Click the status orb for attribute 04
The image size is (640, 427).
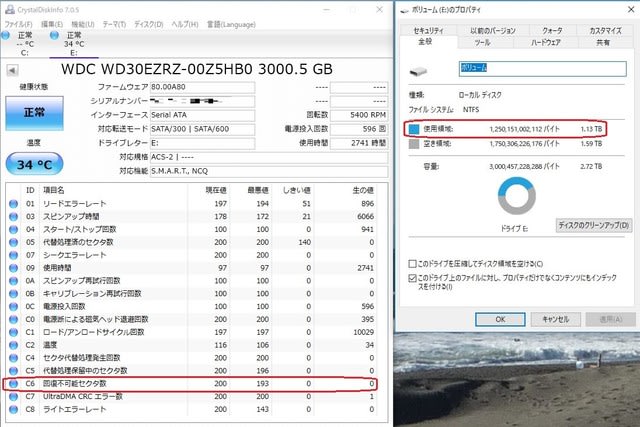pyautogui.click(x=13, y=229)
